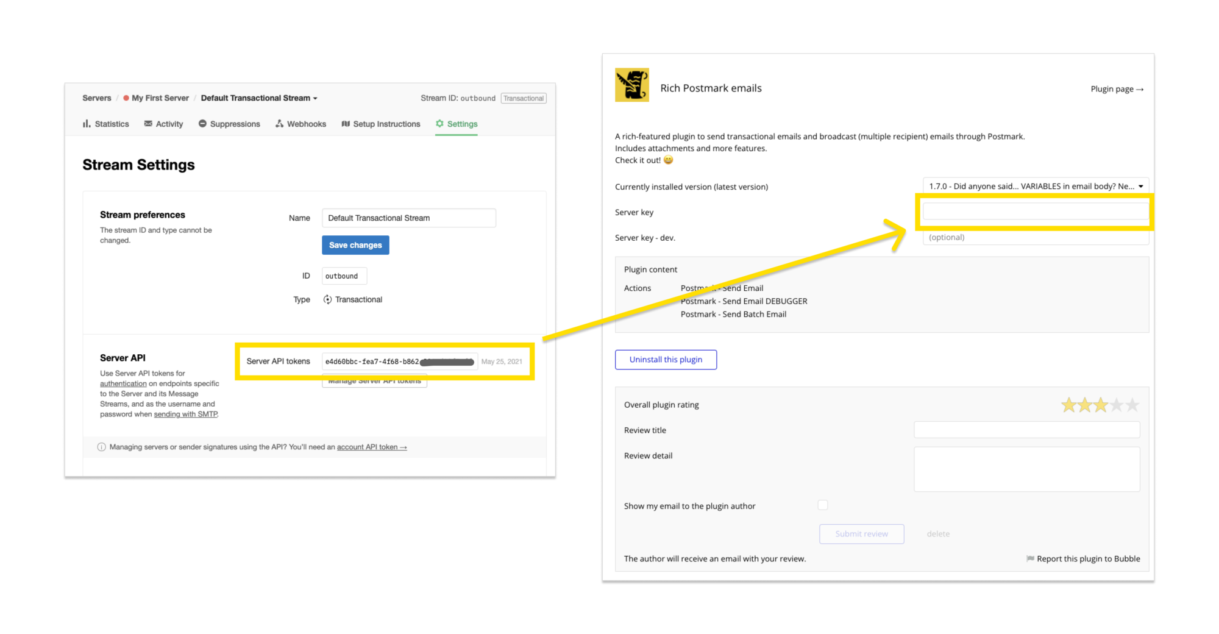Screen dimensions: 1219x634
Task: Expand the Default Transactional Stream dropdown
Action: tap(315, 98)
